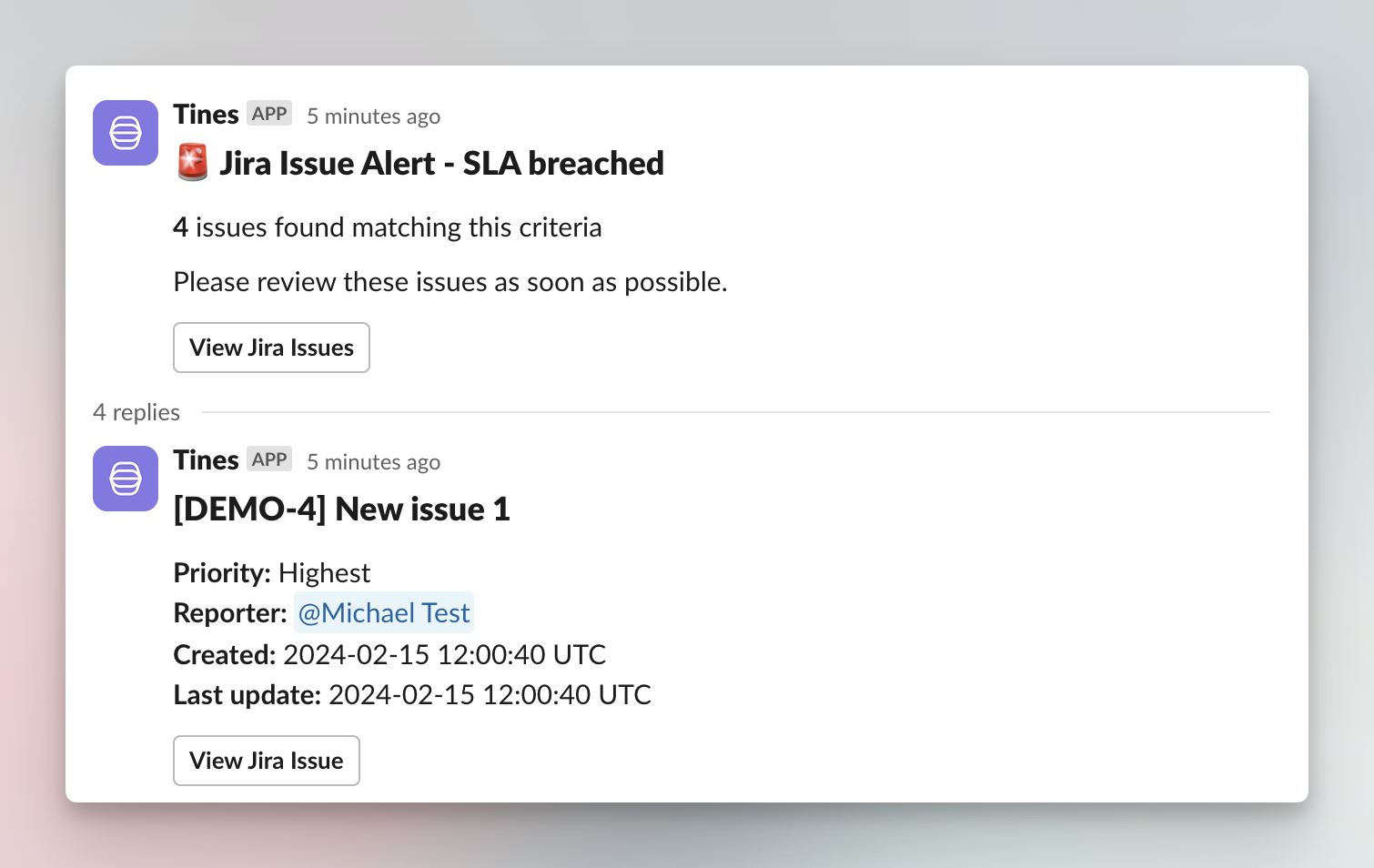Click the Tines sender name on the reply
1374x868 pixels.
(206, 459)
